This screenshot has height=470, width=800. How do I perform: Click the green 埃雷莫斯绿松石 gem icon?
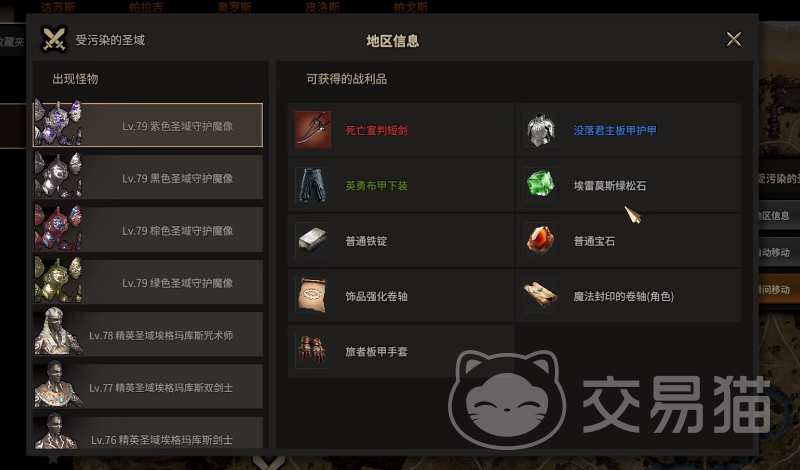coord(540,184)
